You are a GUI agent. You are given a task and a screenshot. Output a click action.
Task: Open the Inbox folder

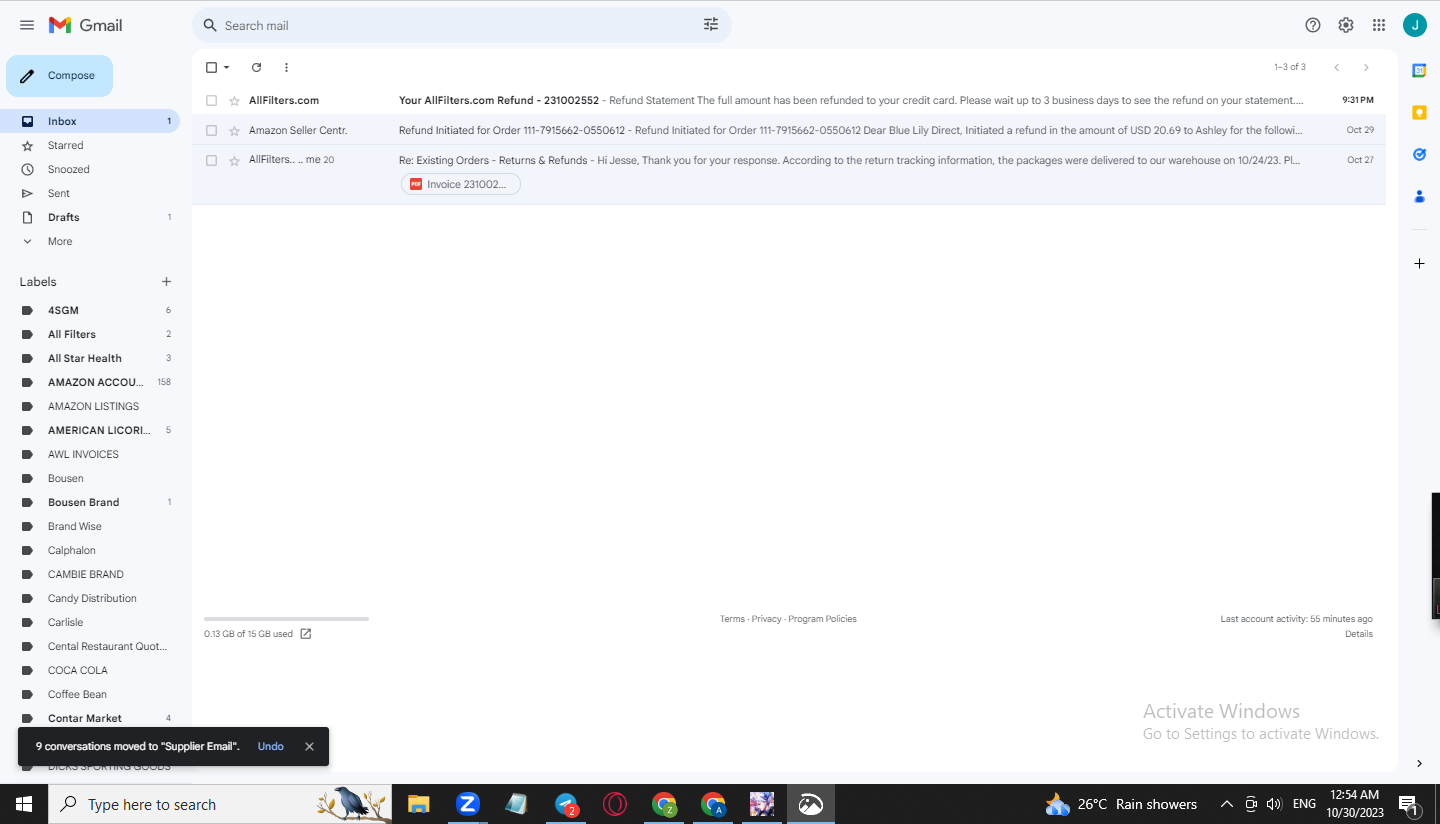tap(89, 121)
